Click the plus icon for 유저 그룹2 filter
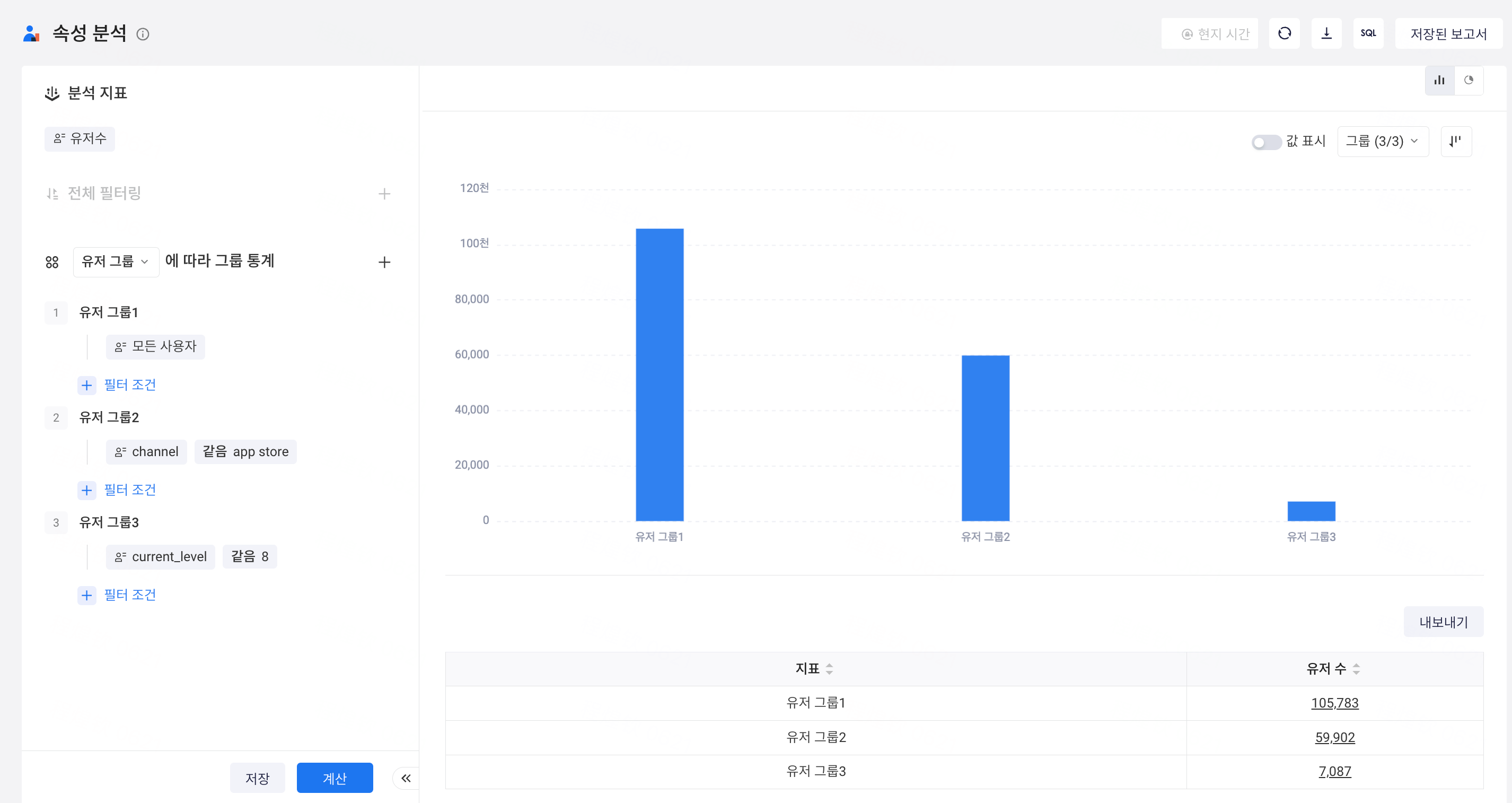This screenshot has width=1512, height=803. coord(87,491)
